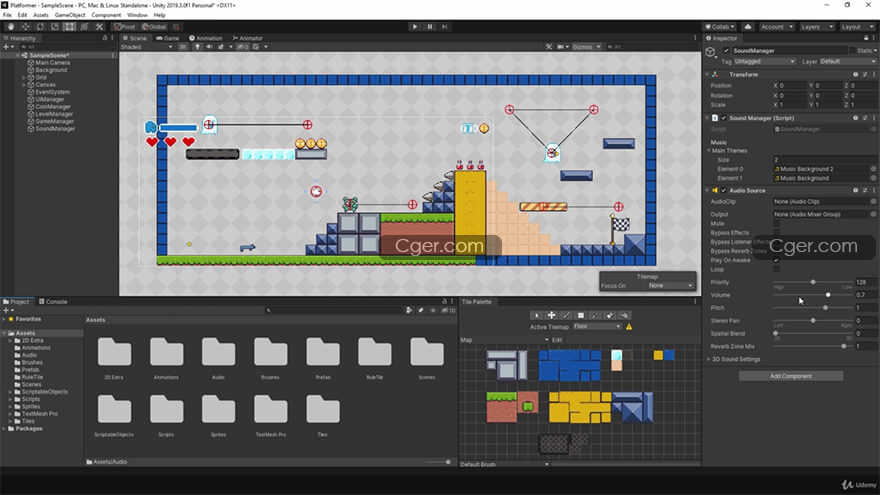Viewport: 880px width, 495px height.
Task: Select the Tile Palette flood fill tool
Action: (625, 315)
